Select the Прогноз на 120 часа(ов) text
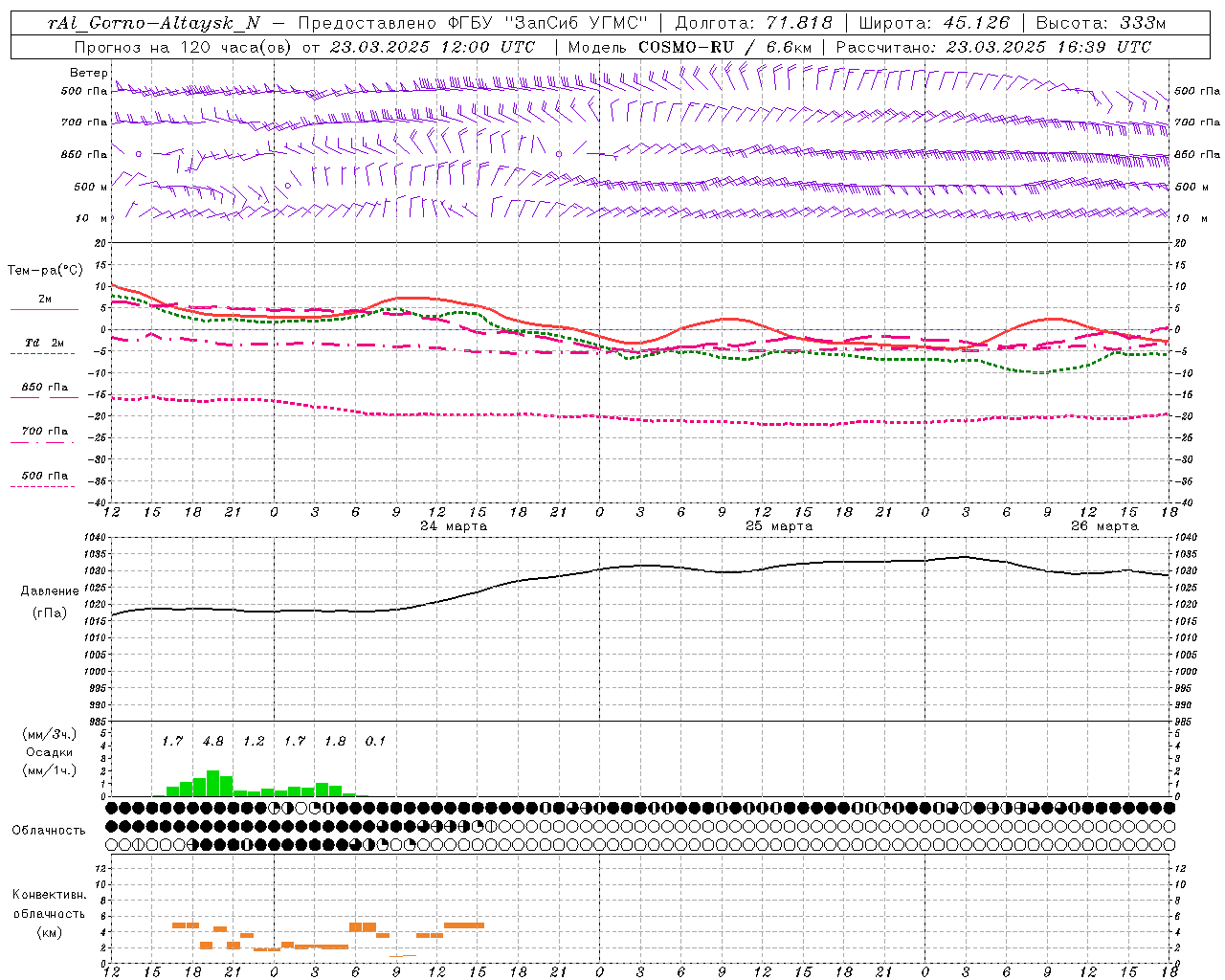 pyautogui.click(x=183, y=47)
